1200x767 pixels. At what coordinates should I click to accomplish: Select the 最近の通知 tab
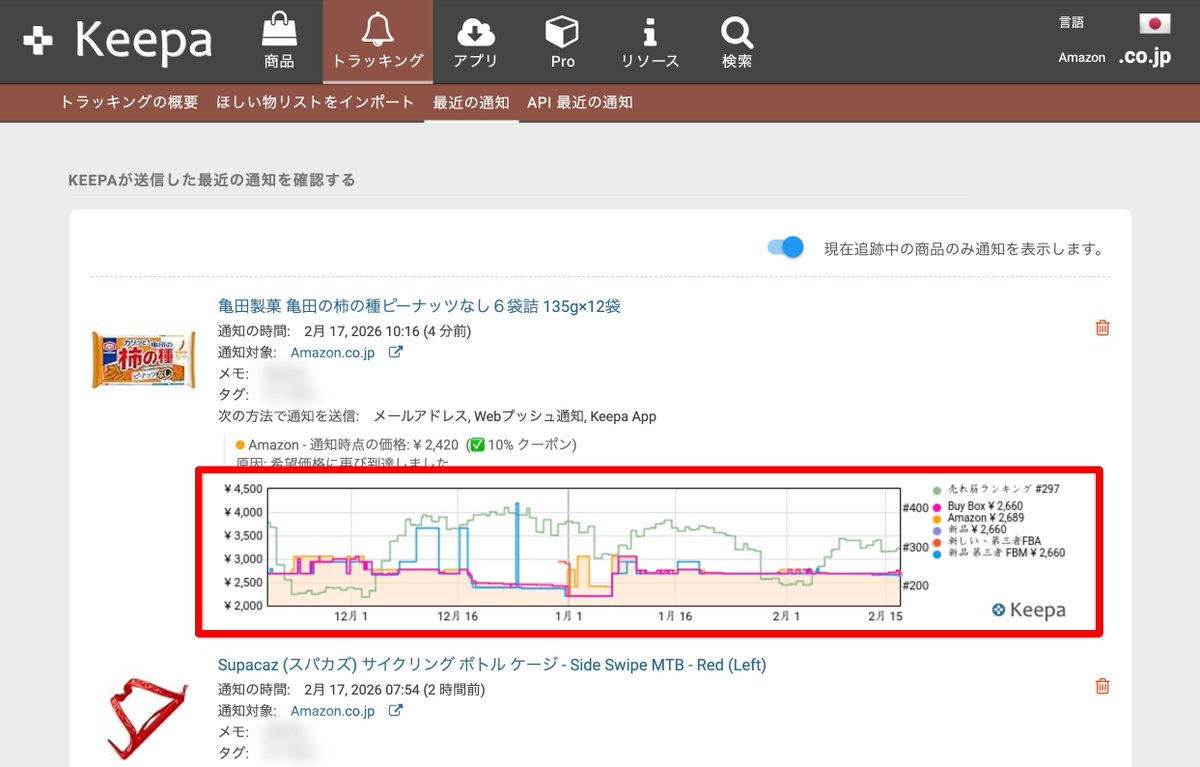(x=471, y=102)
